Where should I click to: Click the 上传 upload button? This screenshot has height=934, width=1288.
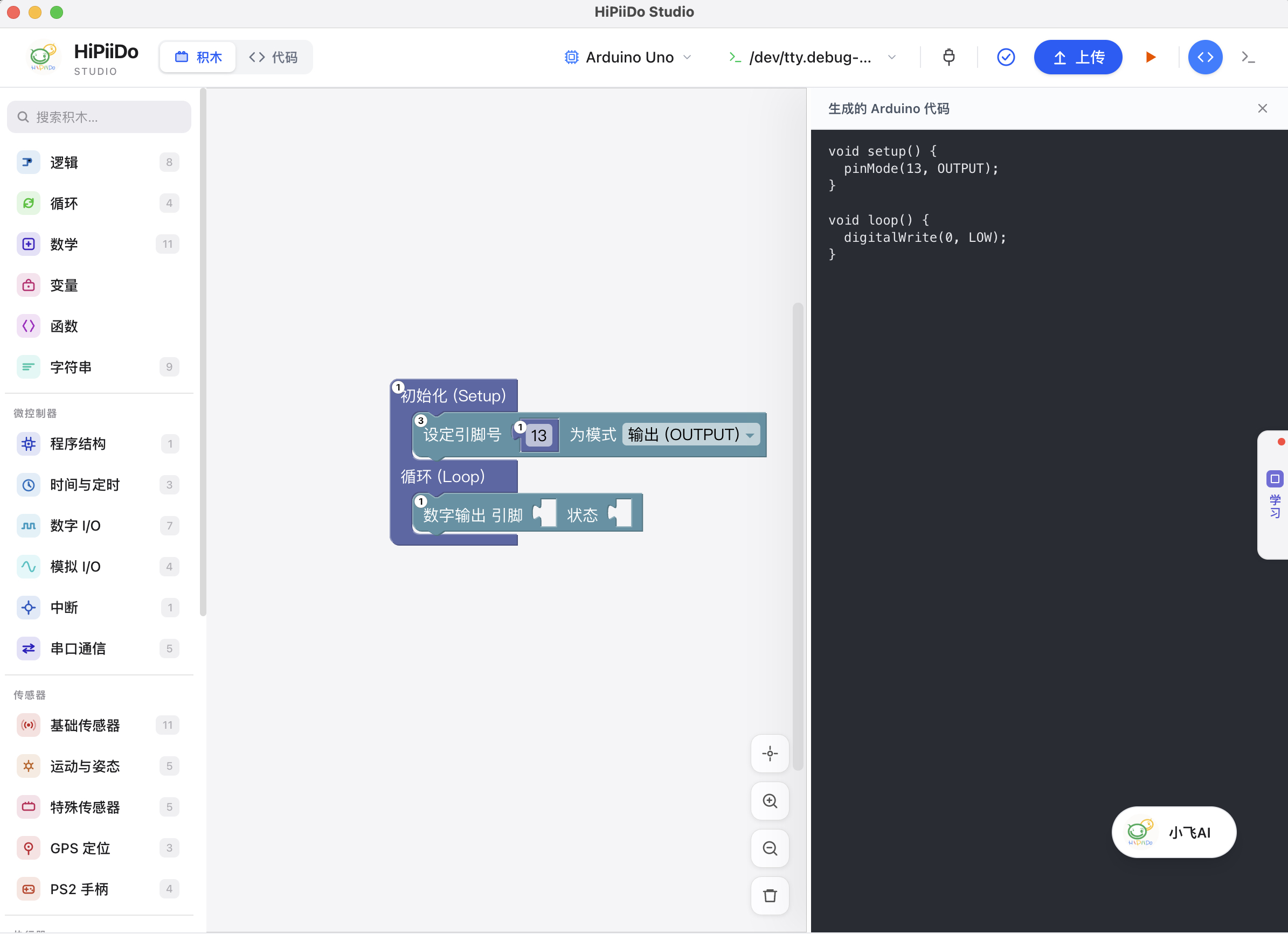tap(1078, 57)
